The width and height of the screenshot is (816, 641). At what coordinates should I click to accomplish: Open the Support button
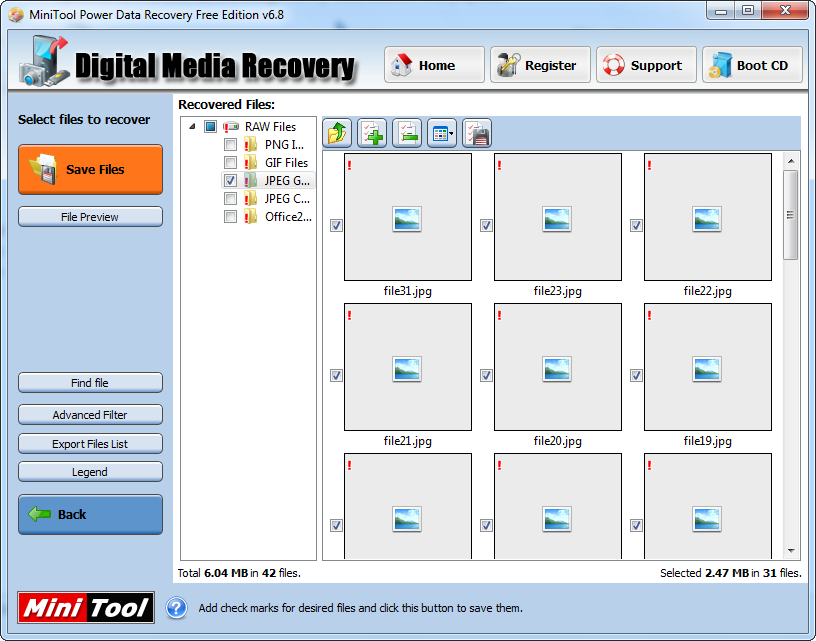pyautogui.click(x=646, y=65)
